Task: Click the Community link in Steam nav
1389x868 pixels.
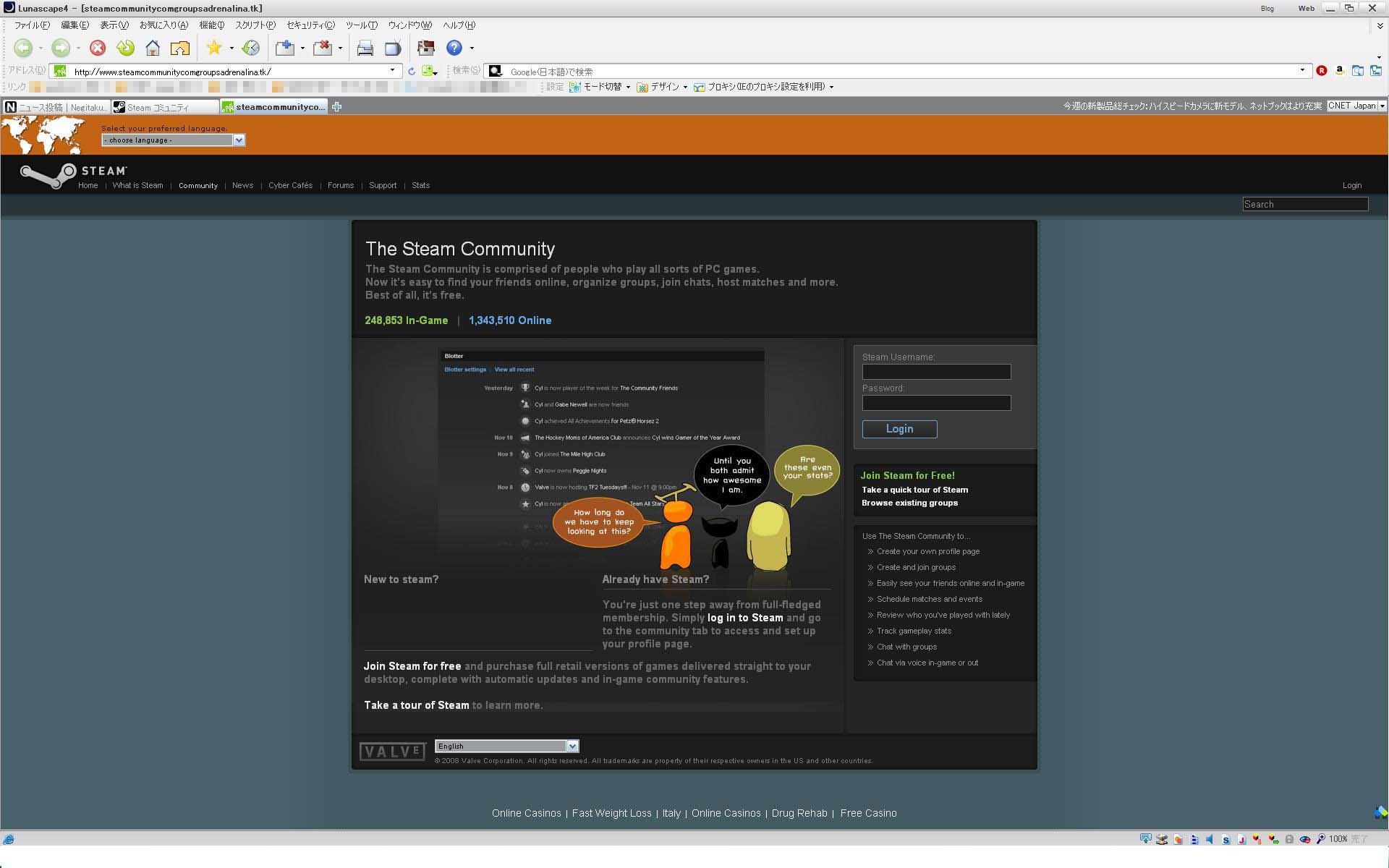Action: (197, 186)
